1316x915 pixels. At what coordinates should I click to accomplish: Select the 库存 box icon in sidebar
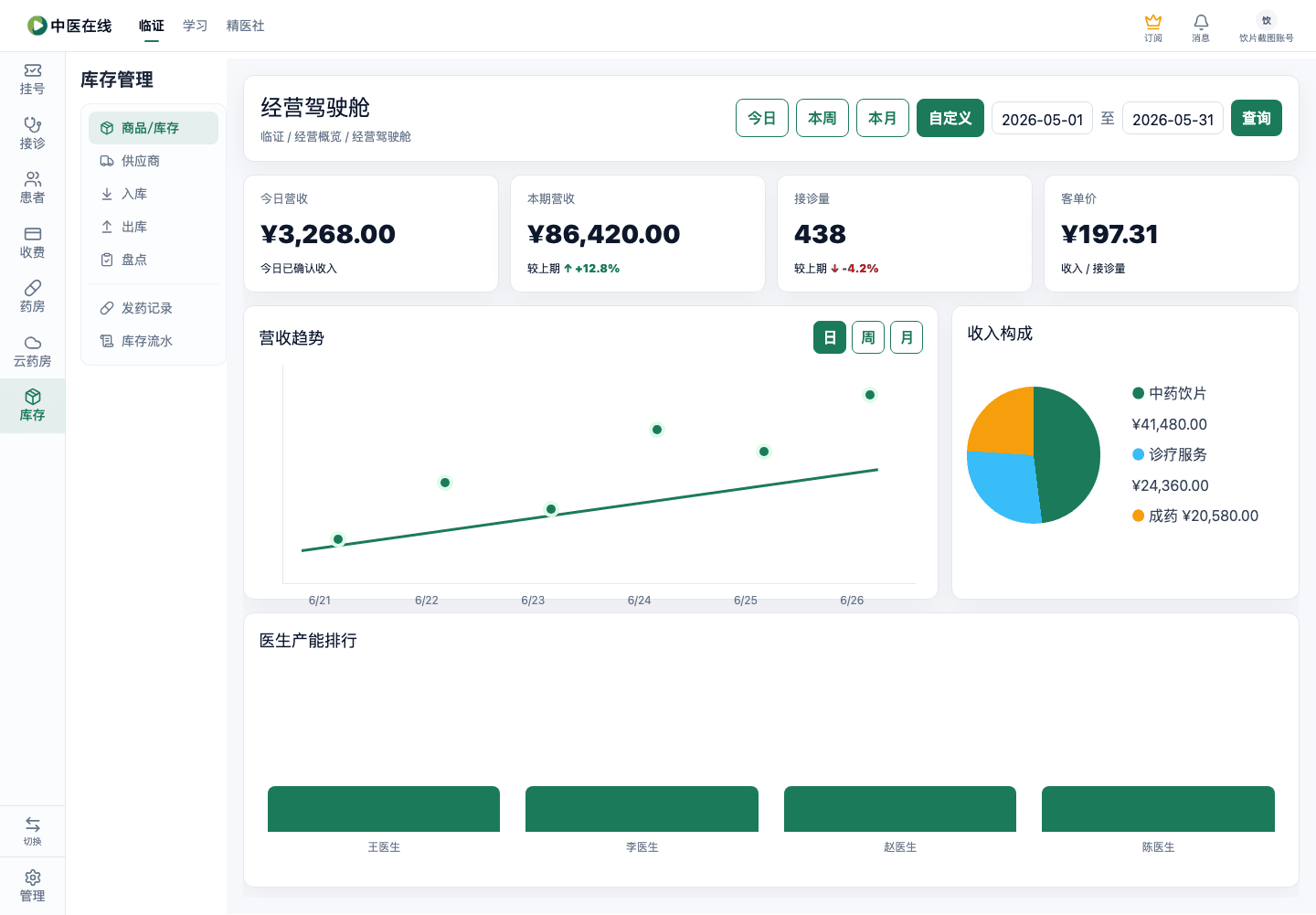point(33,396)
